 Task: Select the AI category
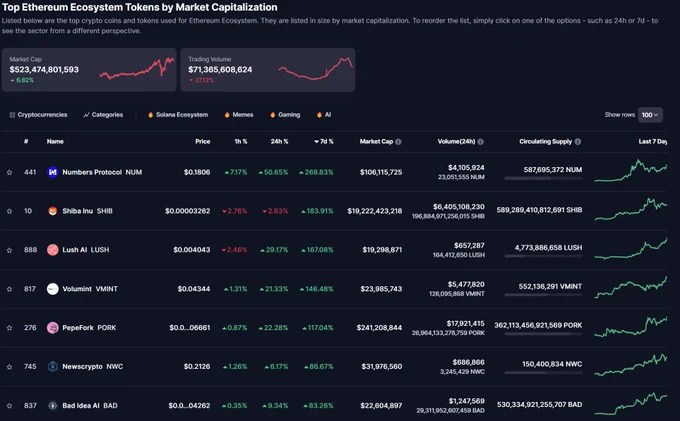tap(324, 115)
